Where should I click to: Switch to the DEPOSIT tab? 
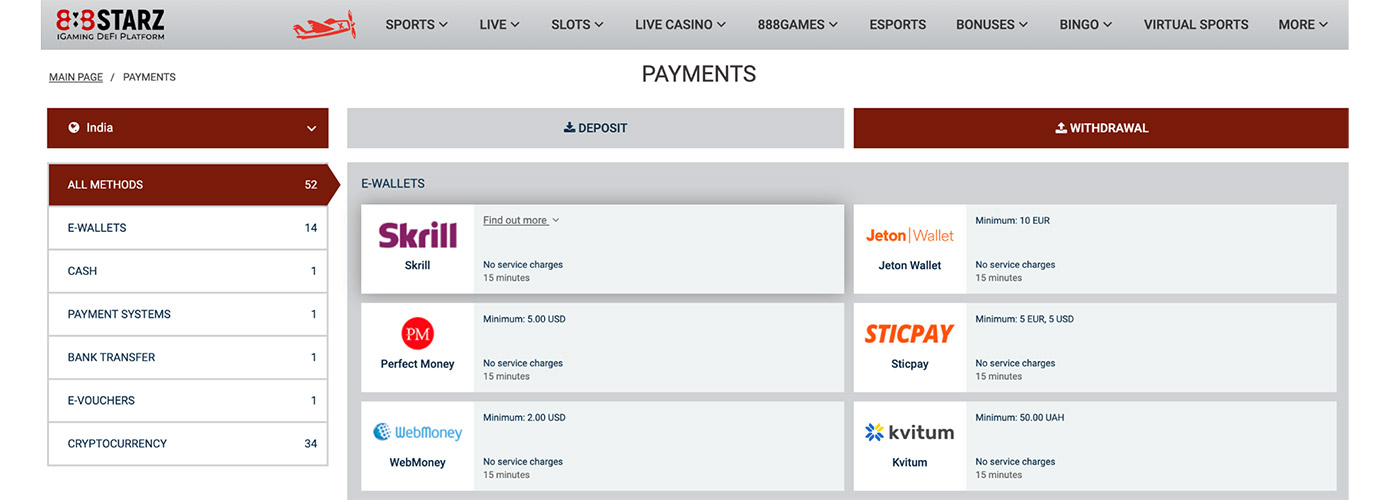pos(595,128)
